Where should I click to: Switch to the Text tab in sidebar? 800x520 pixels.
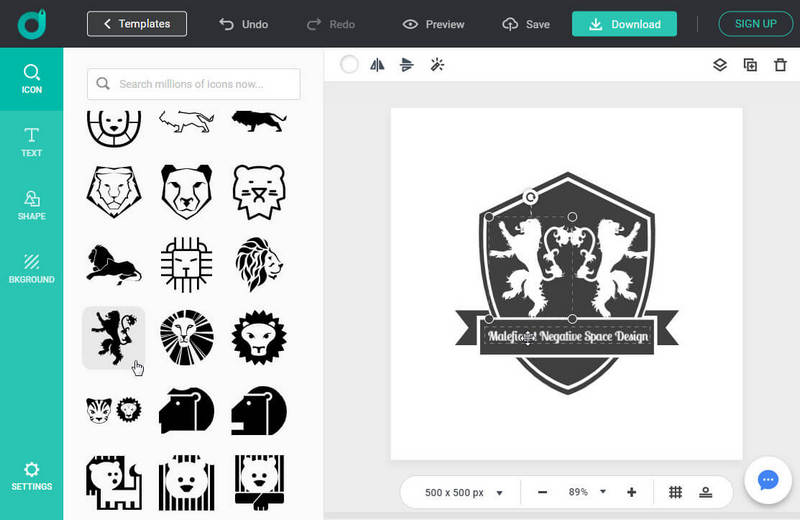pos(32,142)
